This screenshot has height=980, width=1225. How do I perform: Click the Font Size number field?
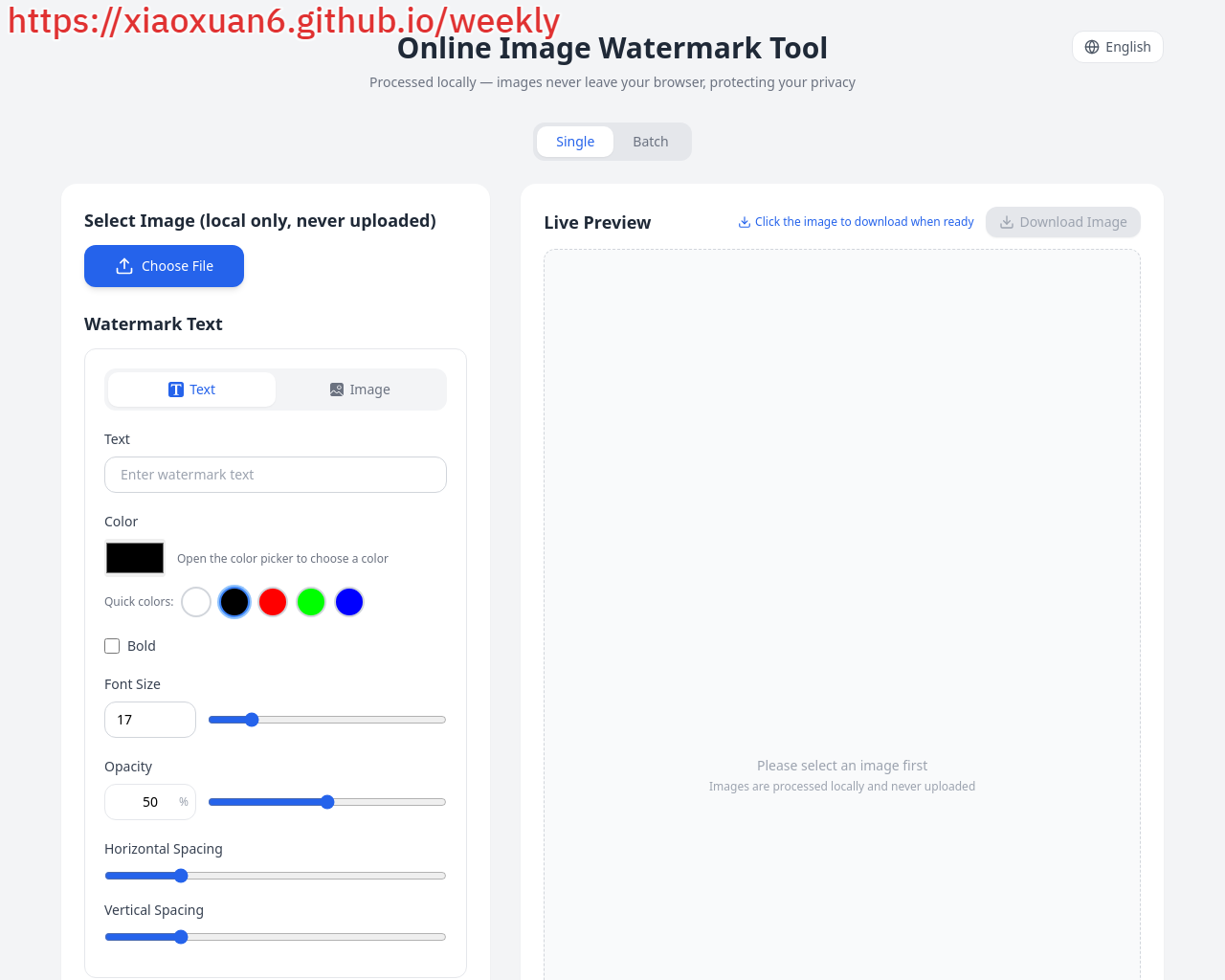150,720
